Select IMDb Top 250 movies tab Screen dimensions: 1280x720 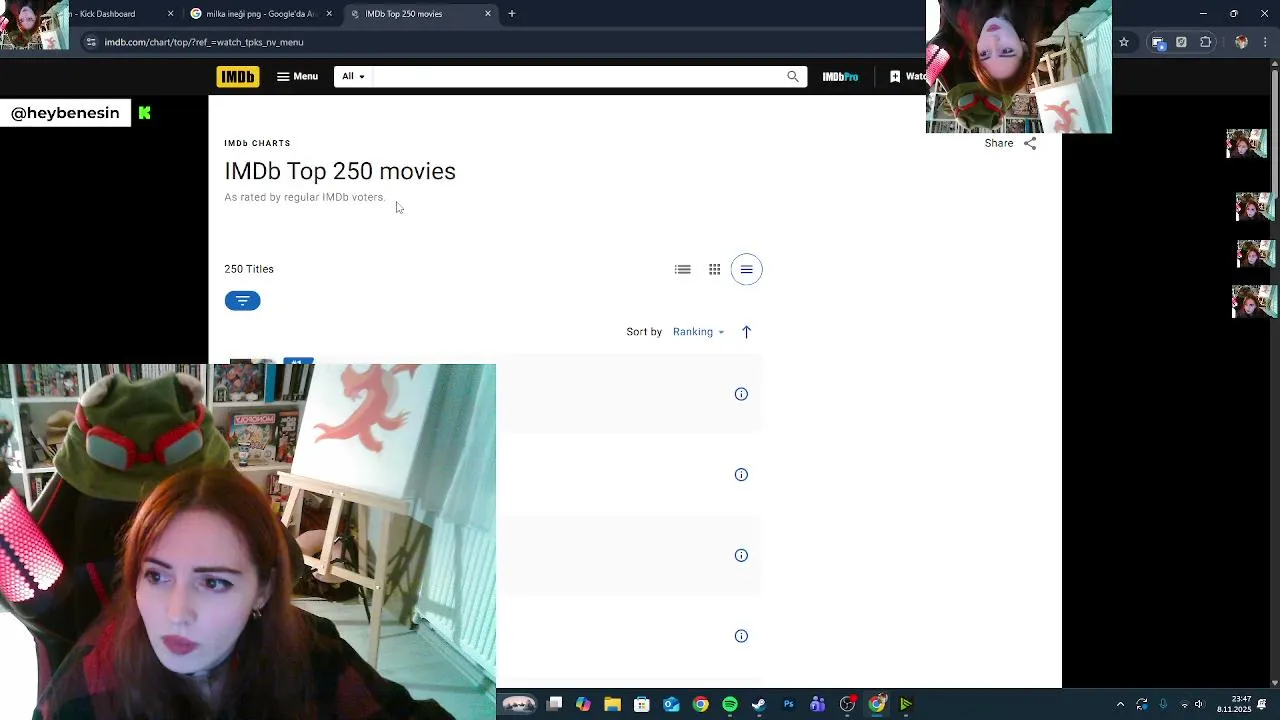[420, 14]
